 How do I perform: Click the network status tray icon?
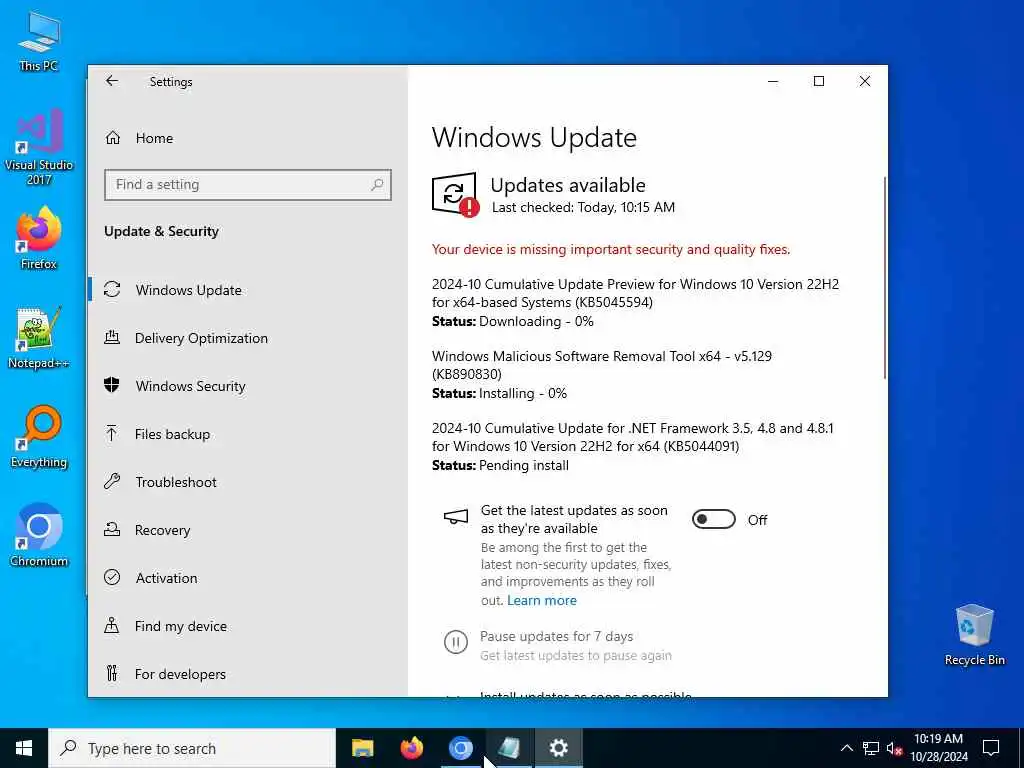[871, 748]
